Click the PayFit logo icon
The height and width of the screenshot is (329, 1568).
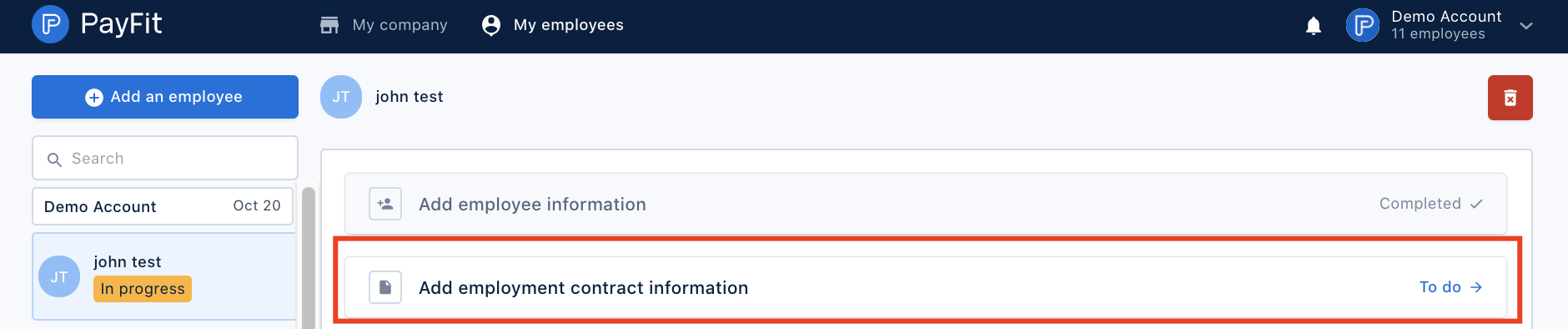coord(50,24)
